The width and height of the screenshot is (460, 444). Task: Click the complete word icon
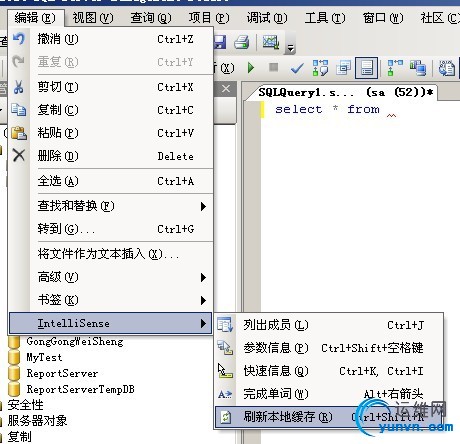click(225, 394)
